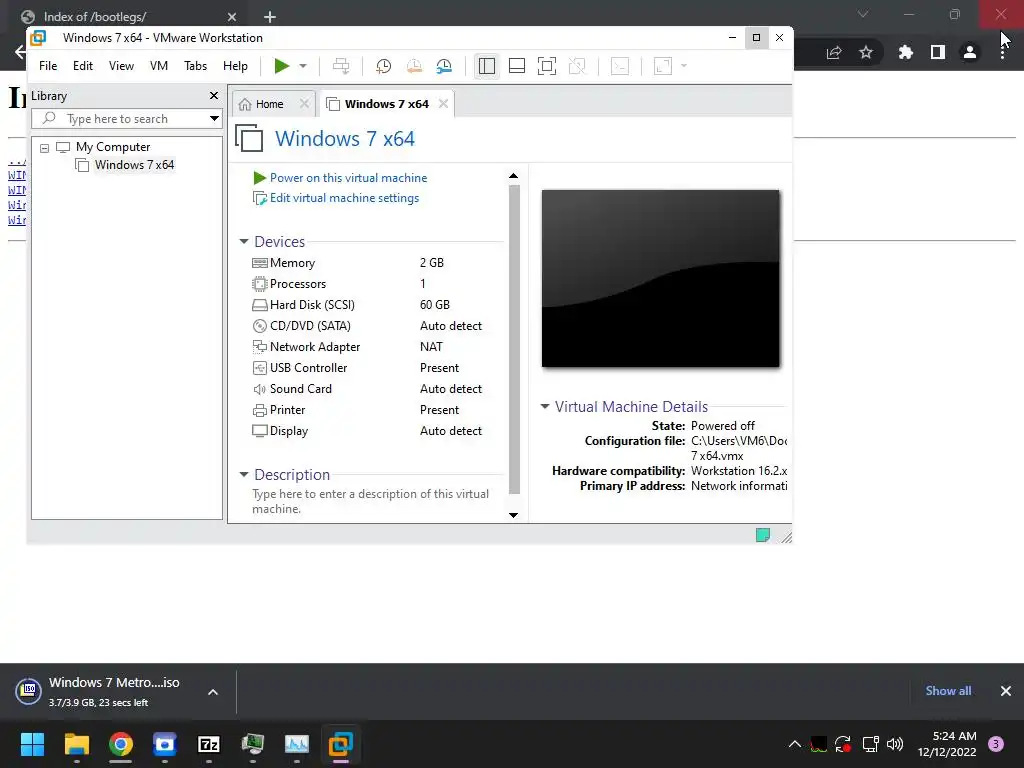Click the stretch guest toolbar icon
This screenshot has width=1024, height=768.
tap(663, 66)
